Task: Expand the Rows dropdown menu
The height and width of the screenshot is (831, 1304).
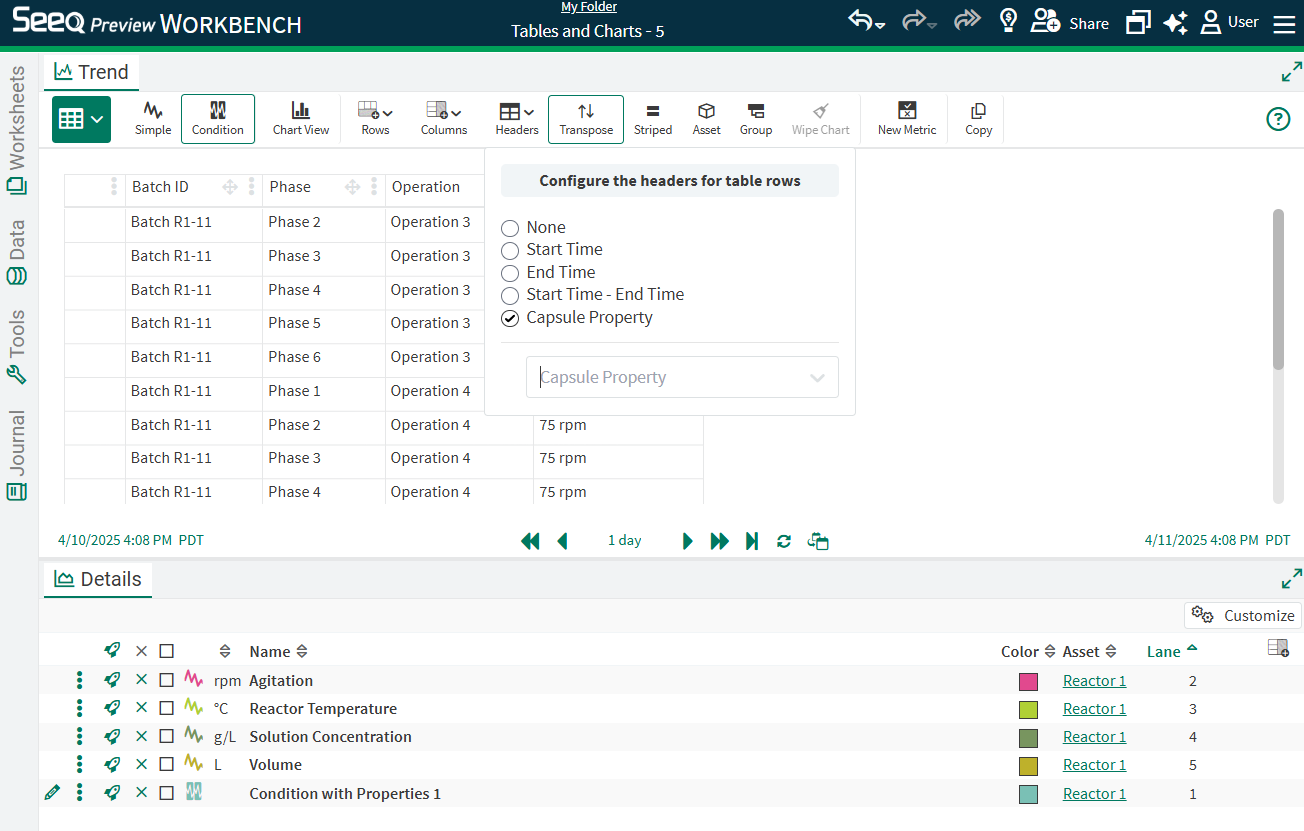Action: tap(375, 118)
